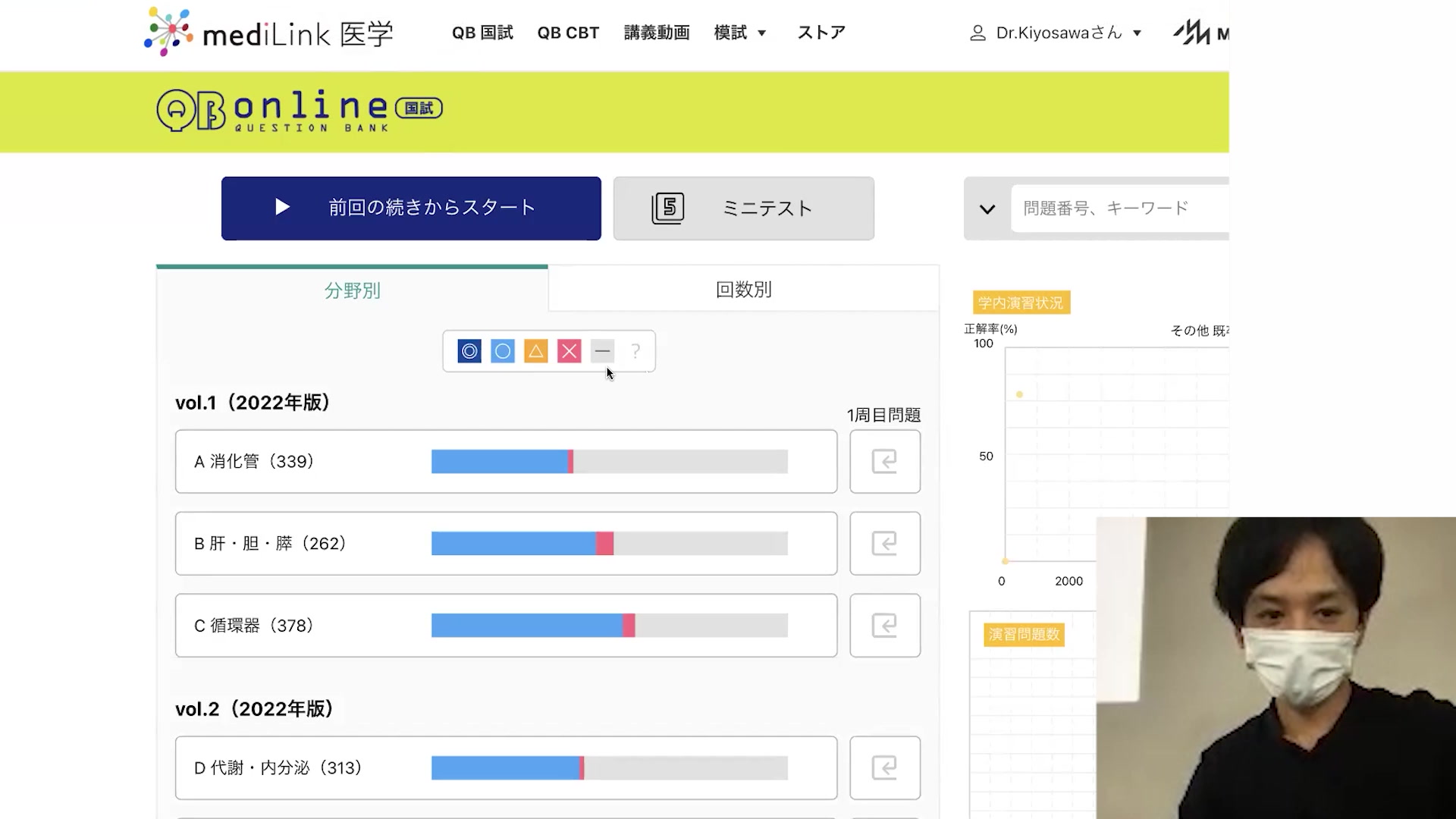Switch to the 回数別 tab
Screen dimensions: 1456x819
pyautogui.click(x=743, y=290)
